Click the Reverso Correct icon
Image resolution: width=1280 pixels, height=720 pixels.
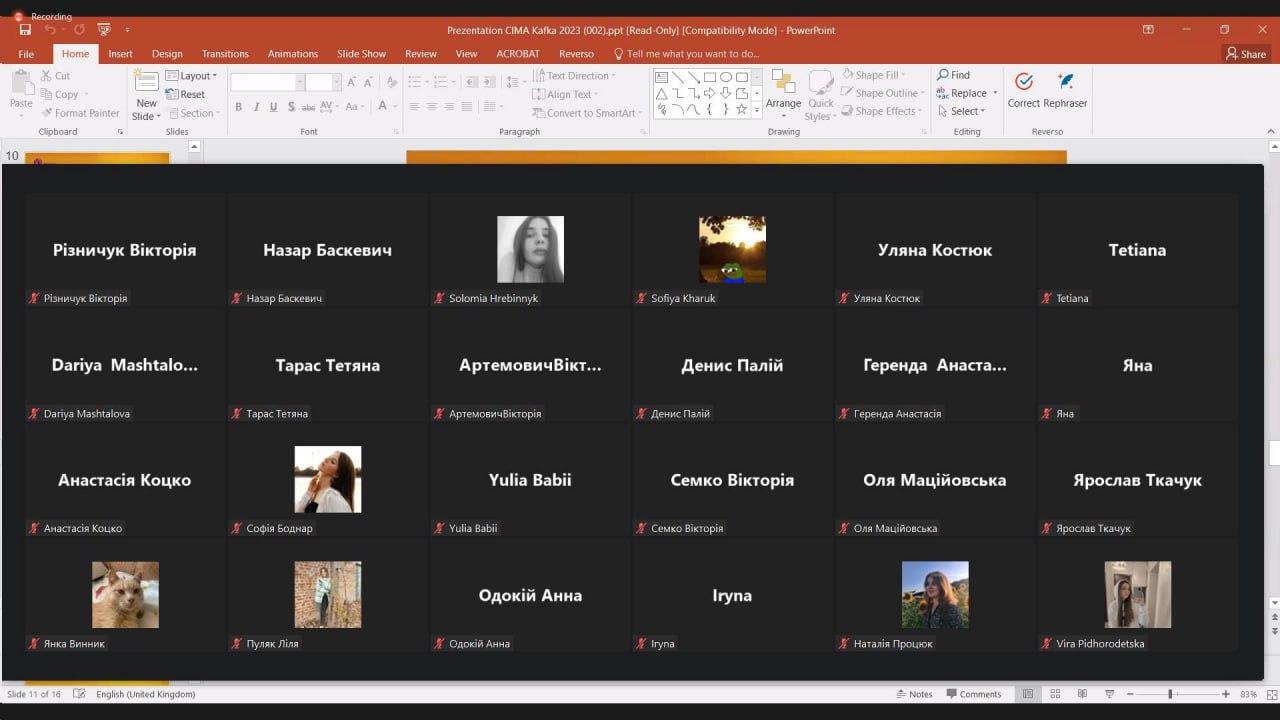[x=1023, y=82]
